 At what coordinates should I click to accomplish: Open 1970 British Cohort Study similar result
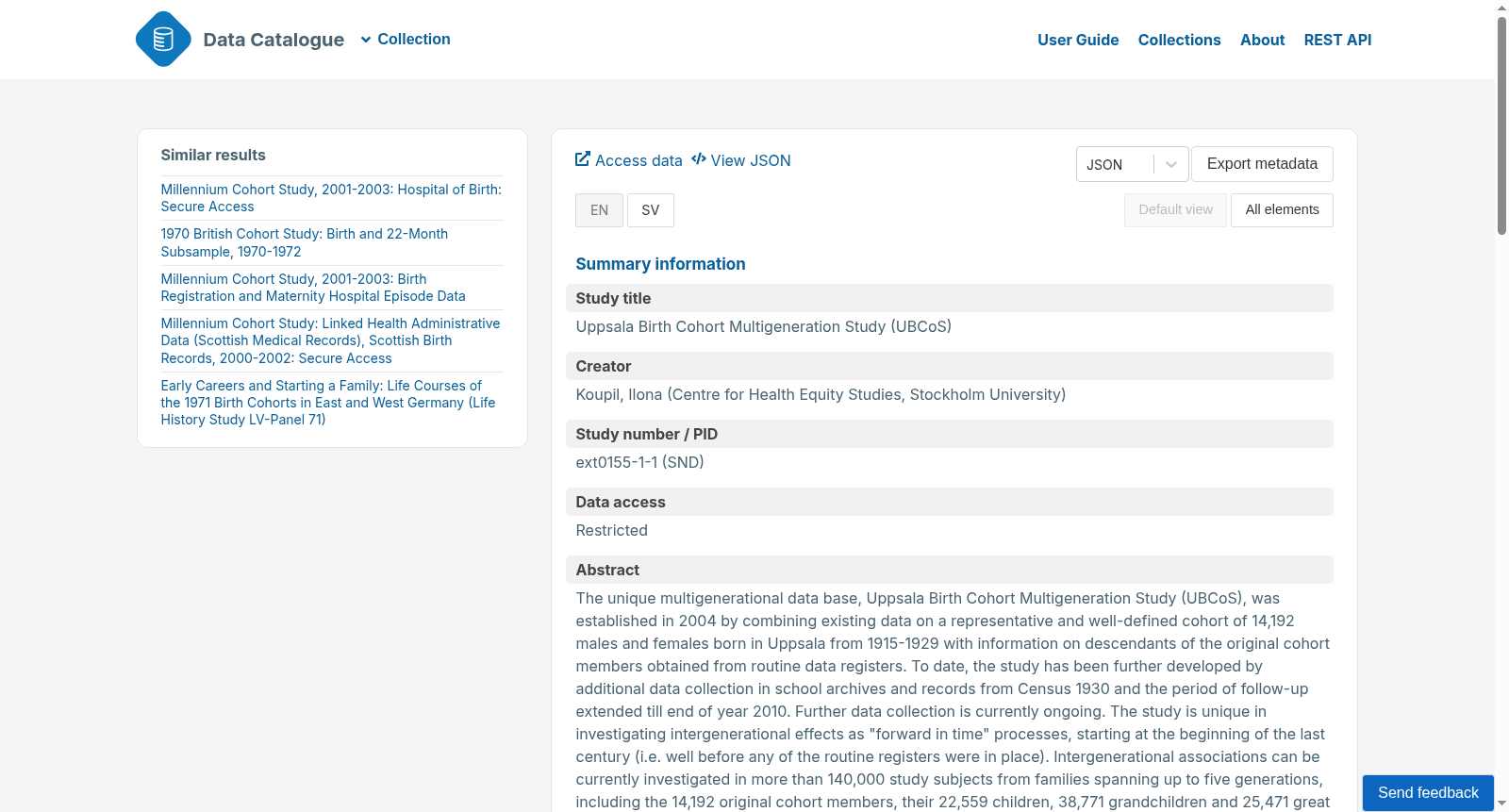click(304, 242)
